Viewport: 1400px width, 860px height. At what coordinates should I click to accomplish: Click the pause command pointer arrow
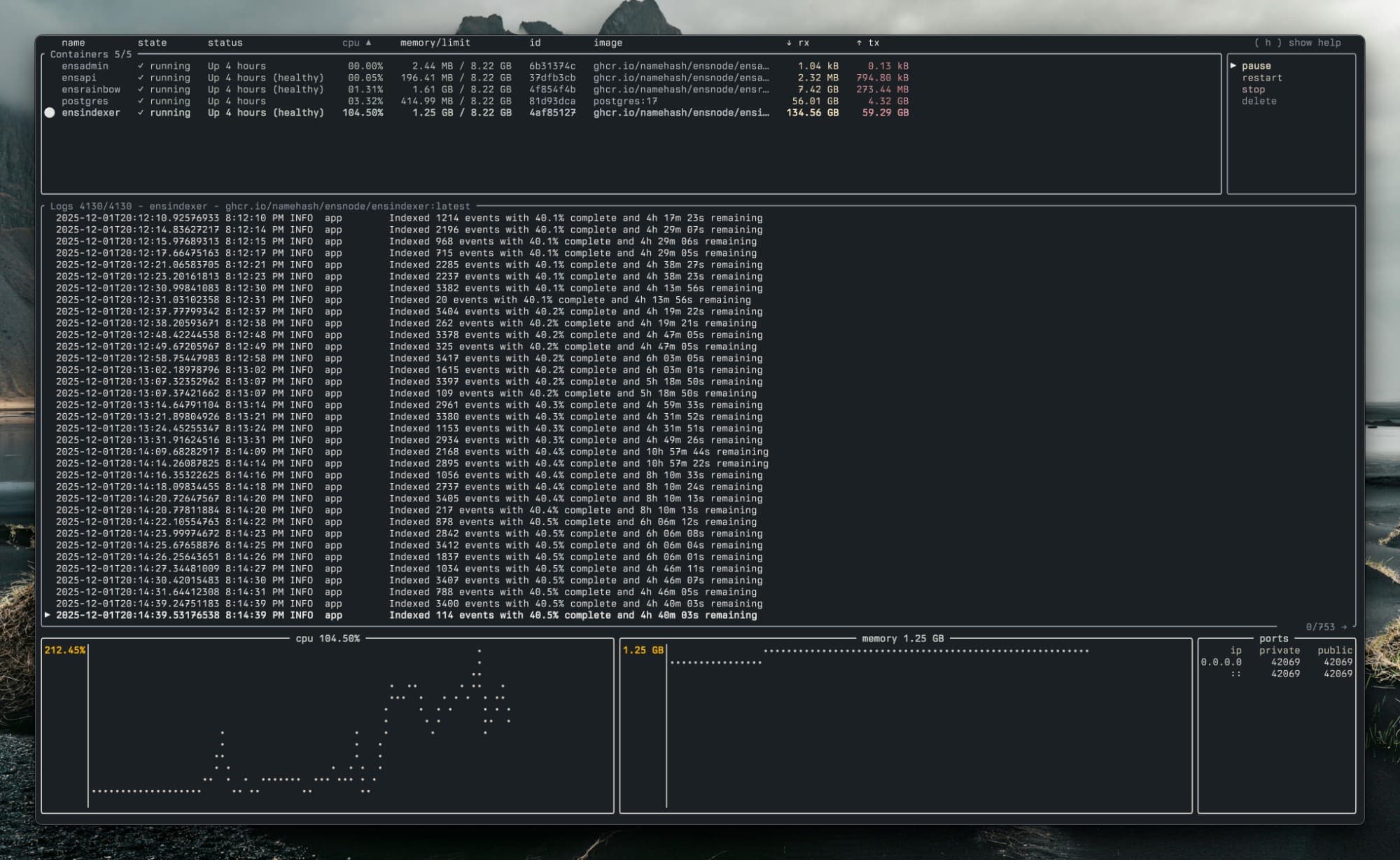1233,66
